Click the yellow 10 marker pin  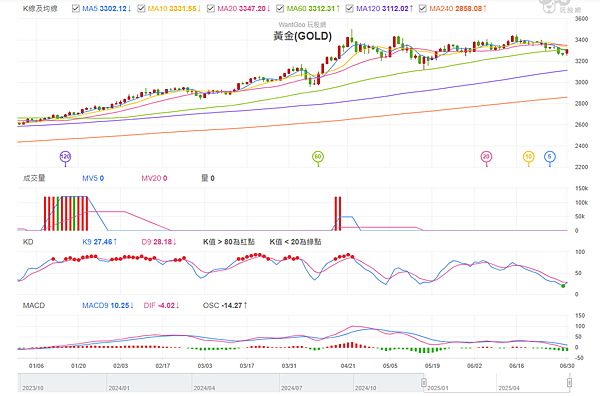528,157
